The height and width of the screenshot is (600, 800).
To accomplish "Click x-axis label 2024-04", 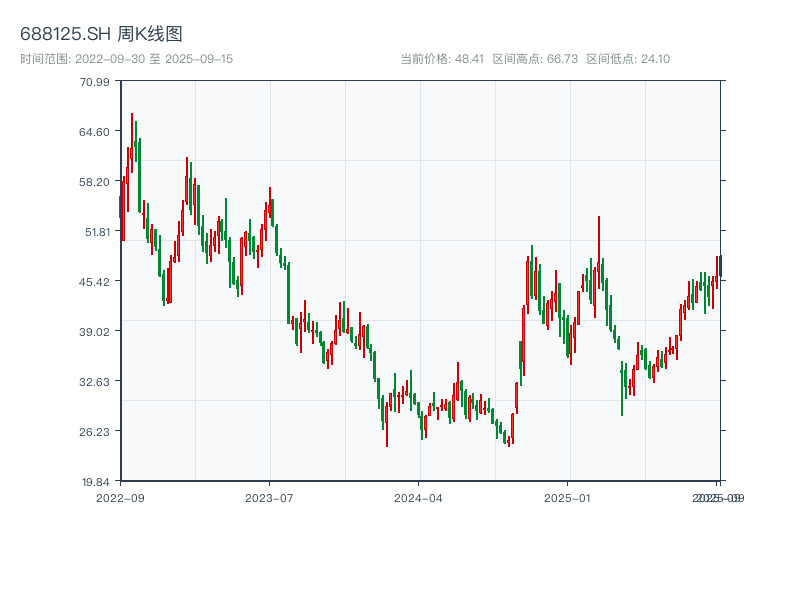I will click(x=418, y=498).
